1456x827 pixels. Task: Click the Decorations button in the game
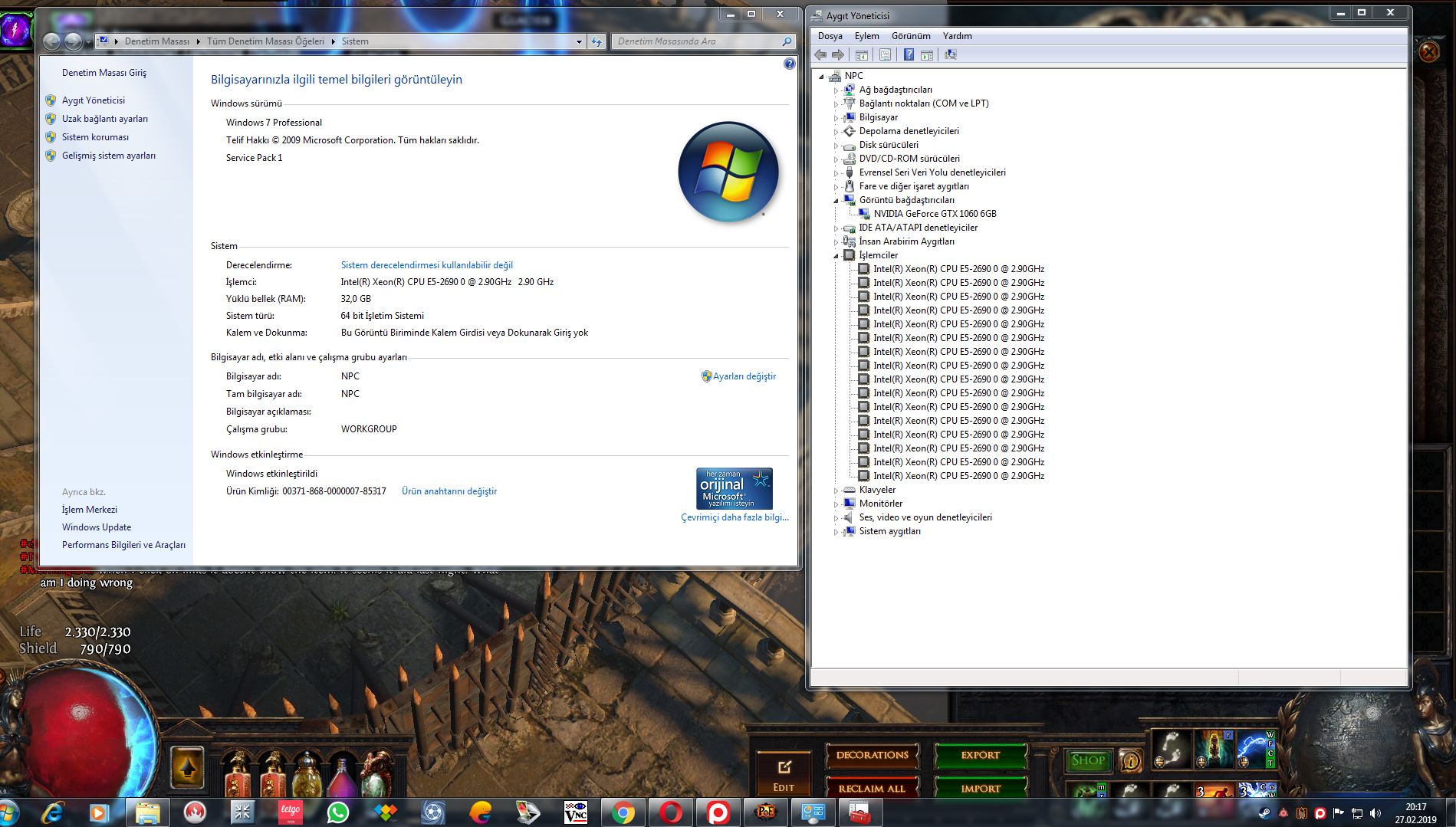tap(872, 755)
